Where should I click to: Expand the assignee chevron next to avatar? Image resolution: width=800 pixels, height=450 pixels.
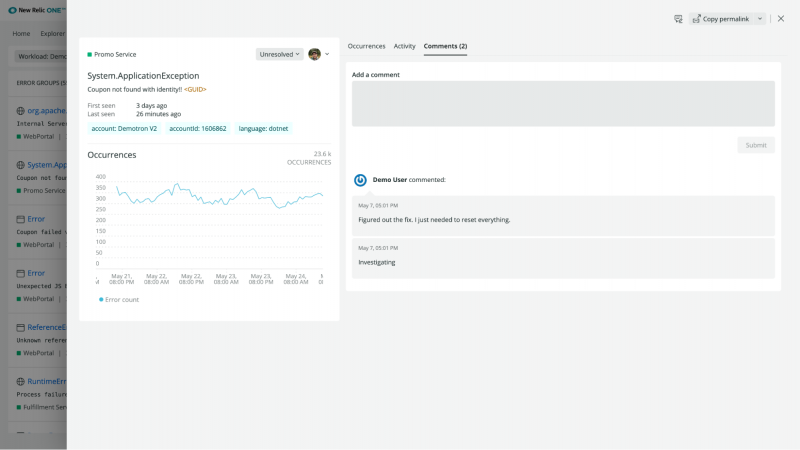(327, 54)
